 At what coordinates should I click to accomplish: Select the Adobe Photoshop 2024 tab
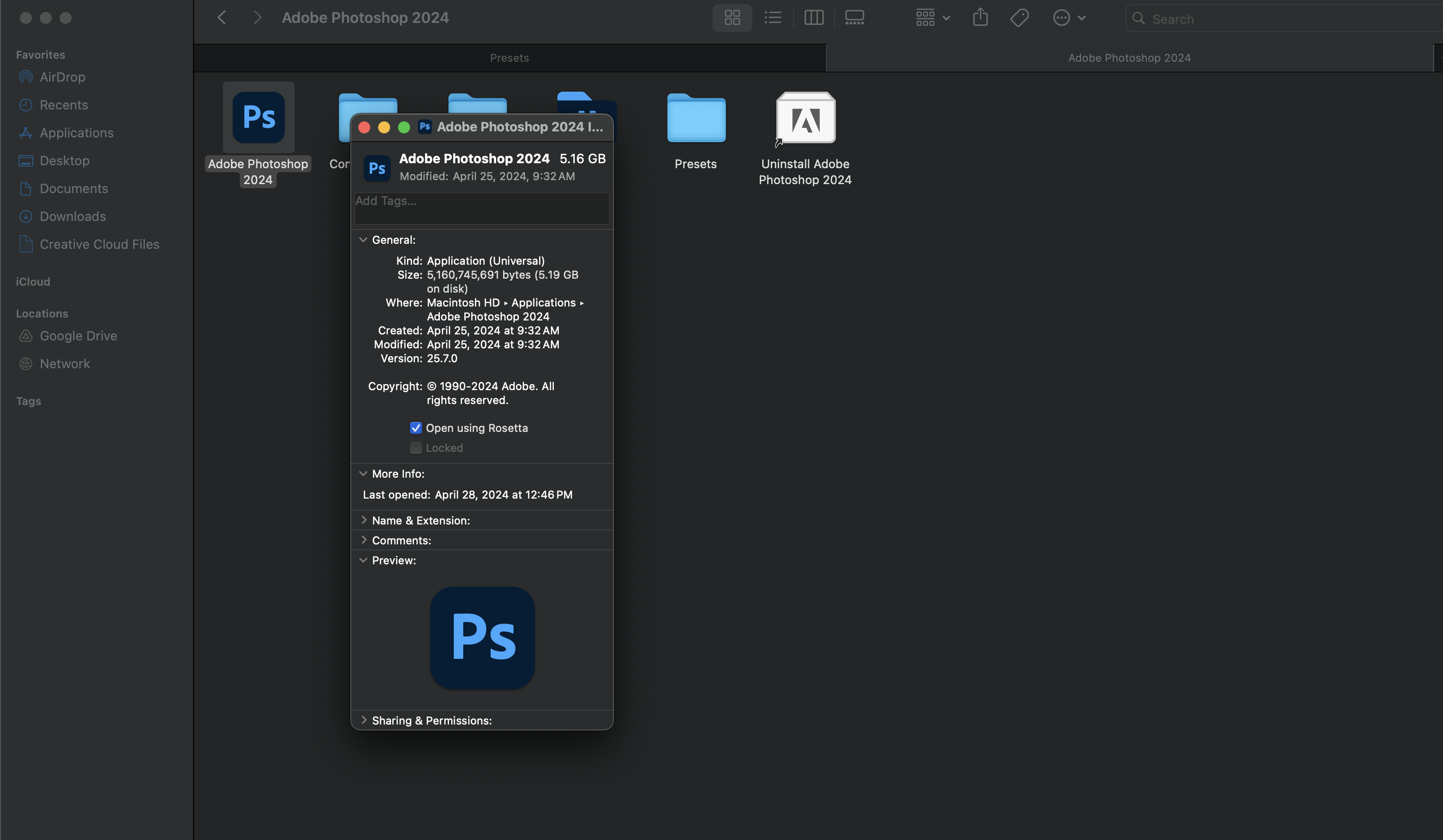point(1129,57)
